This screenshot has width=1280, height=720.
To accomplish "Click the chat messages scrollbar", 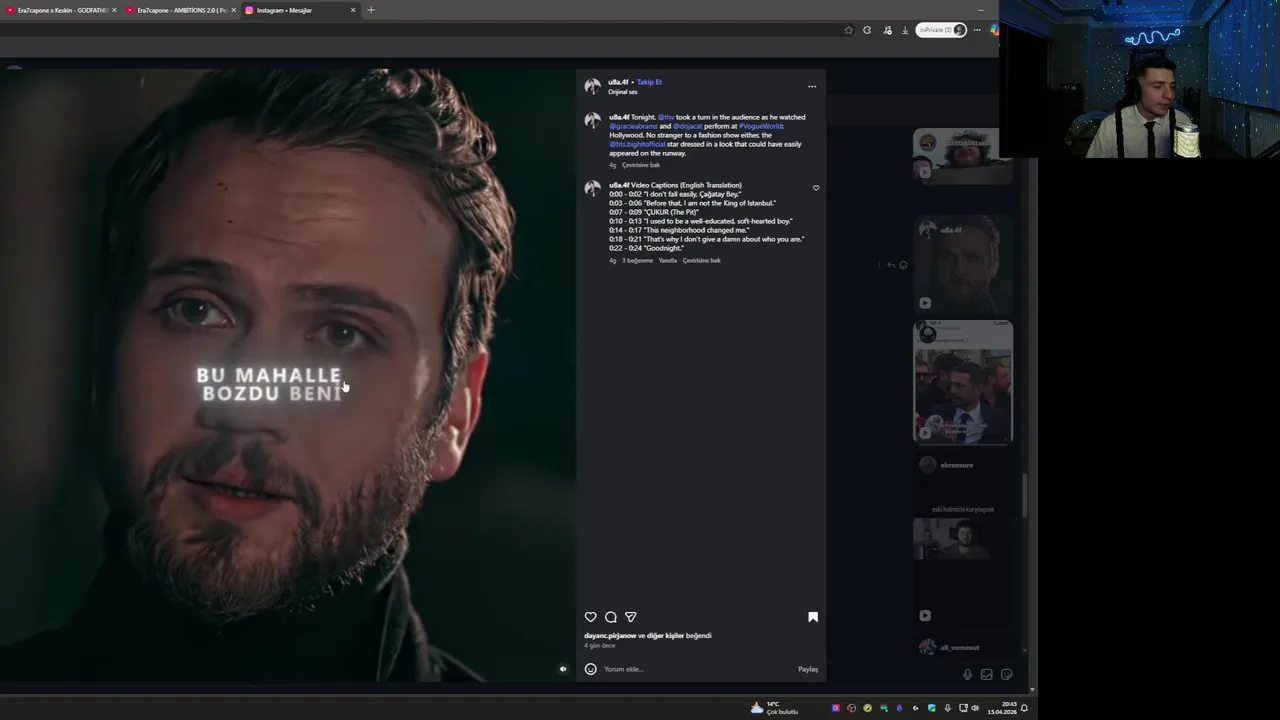I will click(1025, 494).
